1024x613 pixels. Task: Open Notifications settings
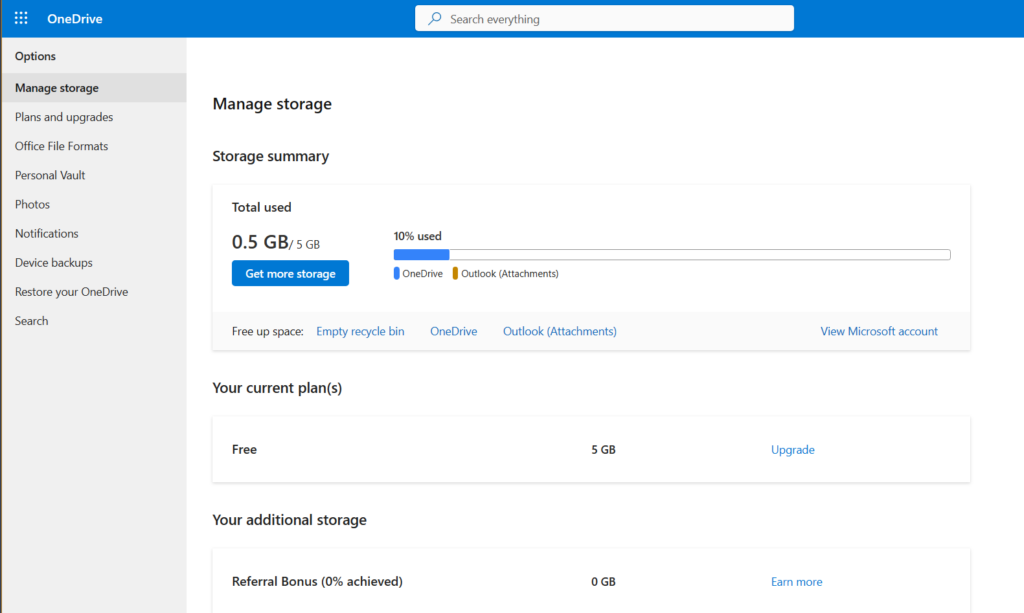(47, 233)
